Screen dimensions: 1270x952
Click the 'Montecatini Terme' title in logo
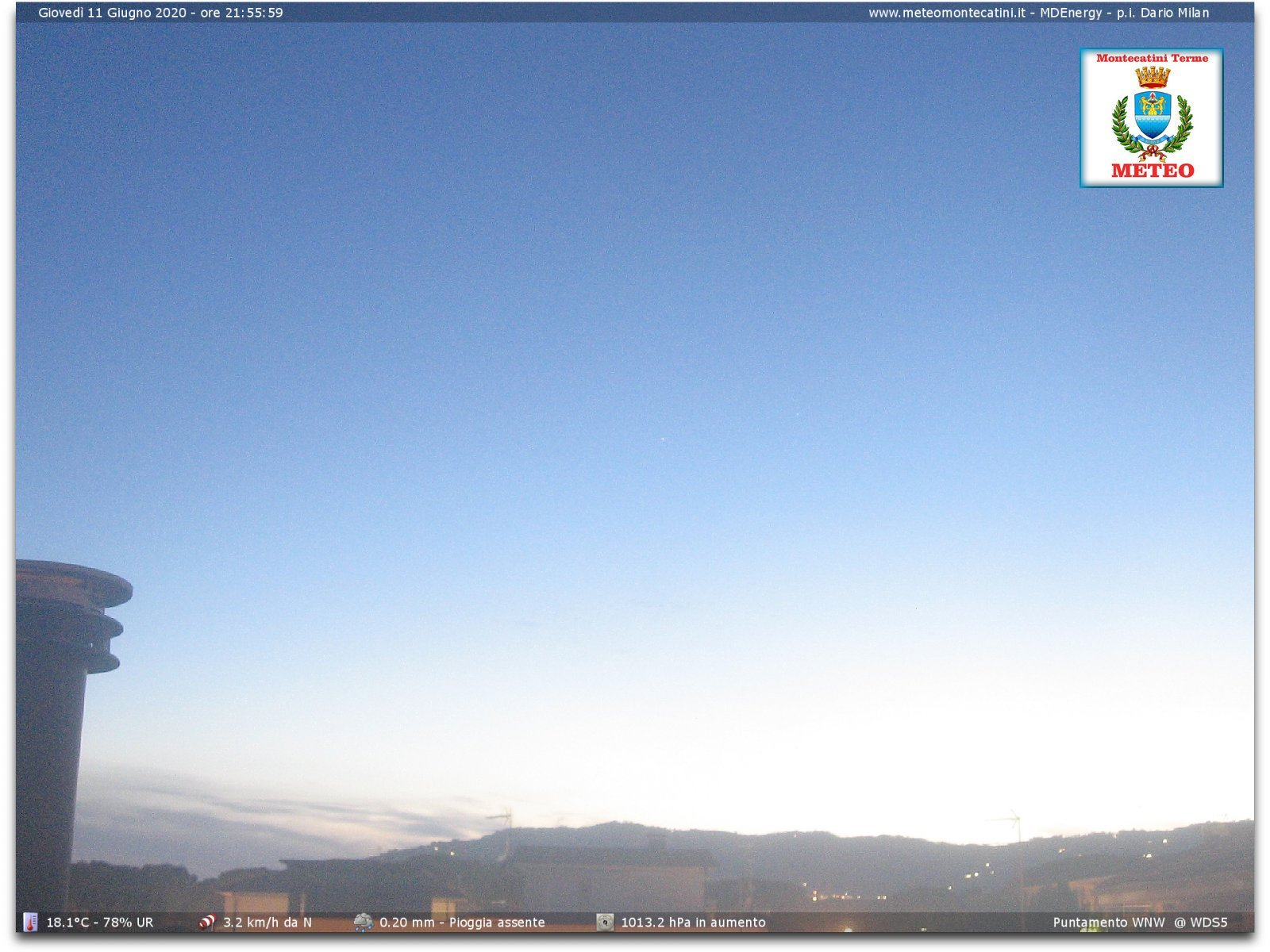[1153, 58]
